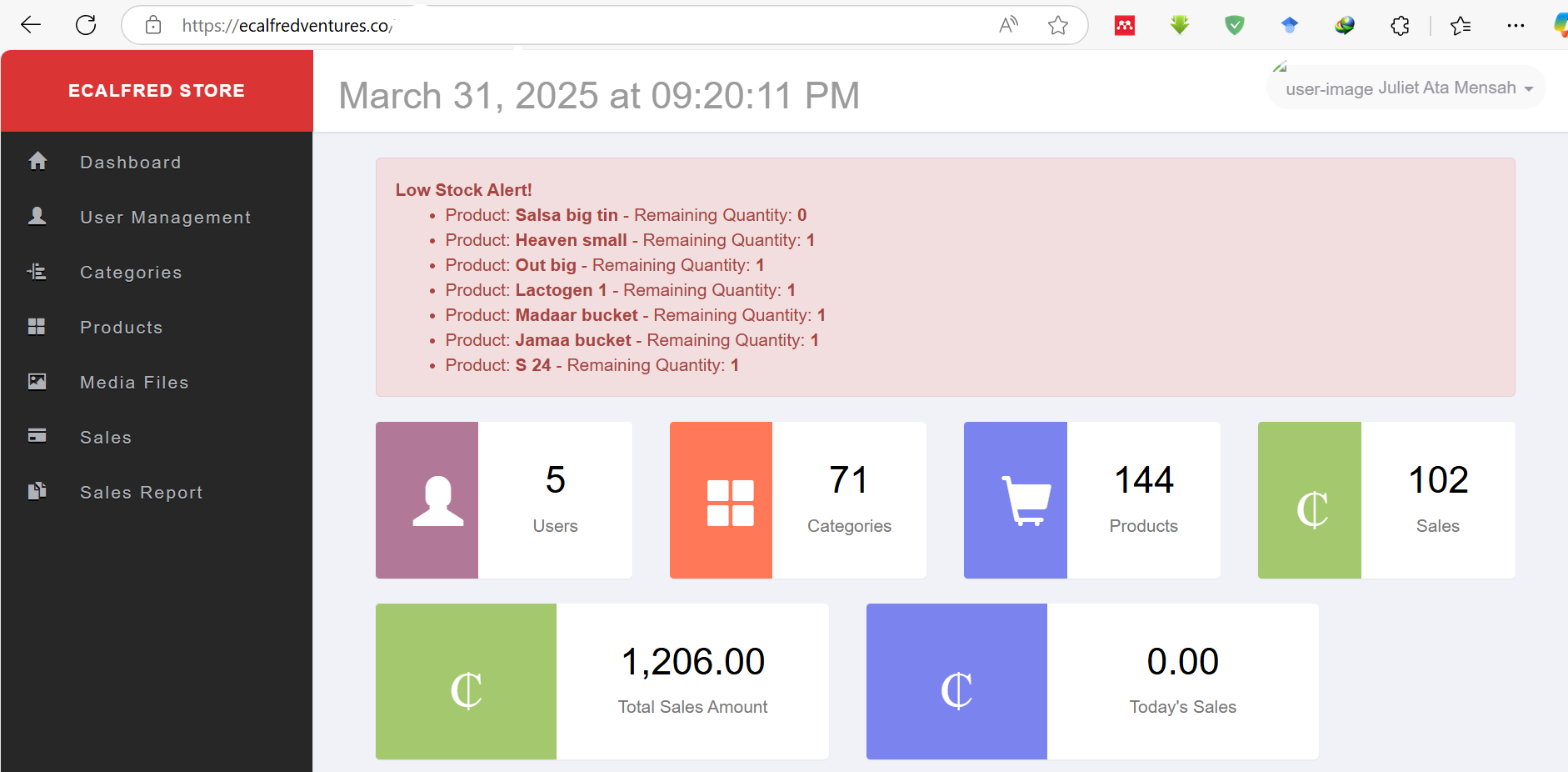Open Dashboard using the home icon
This screenshot has width=1568, height=772.
[37, 161]
